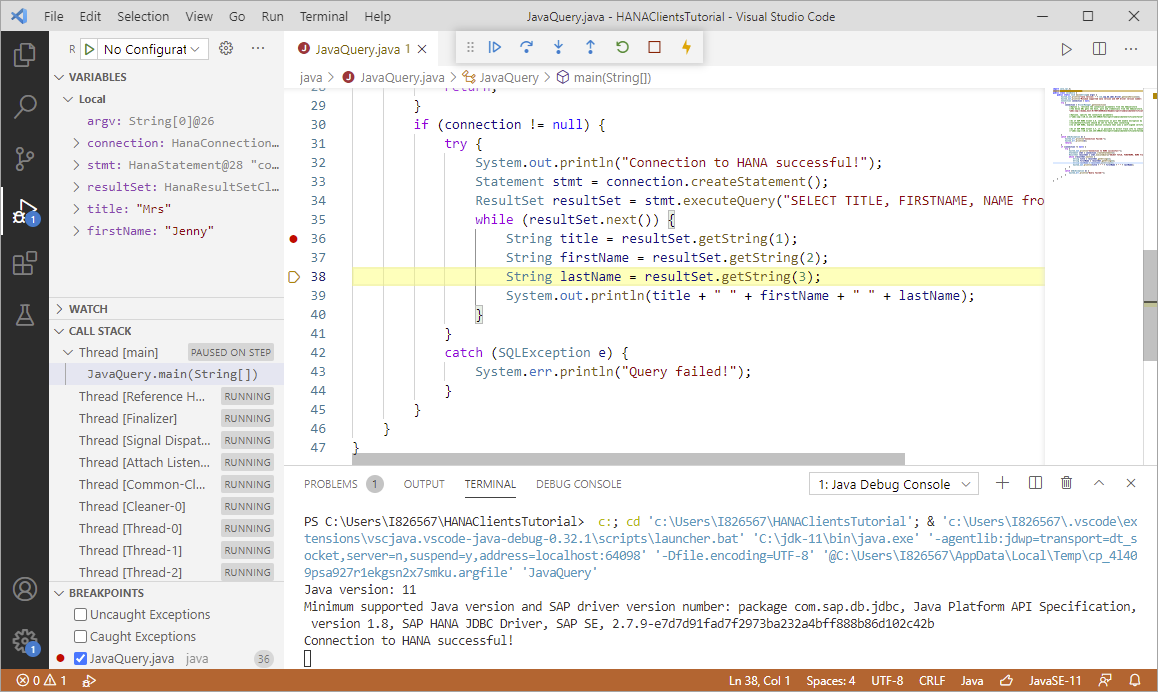
Task: Toggle the breakpoint on line 36
Action: click(x=293, y=239)
